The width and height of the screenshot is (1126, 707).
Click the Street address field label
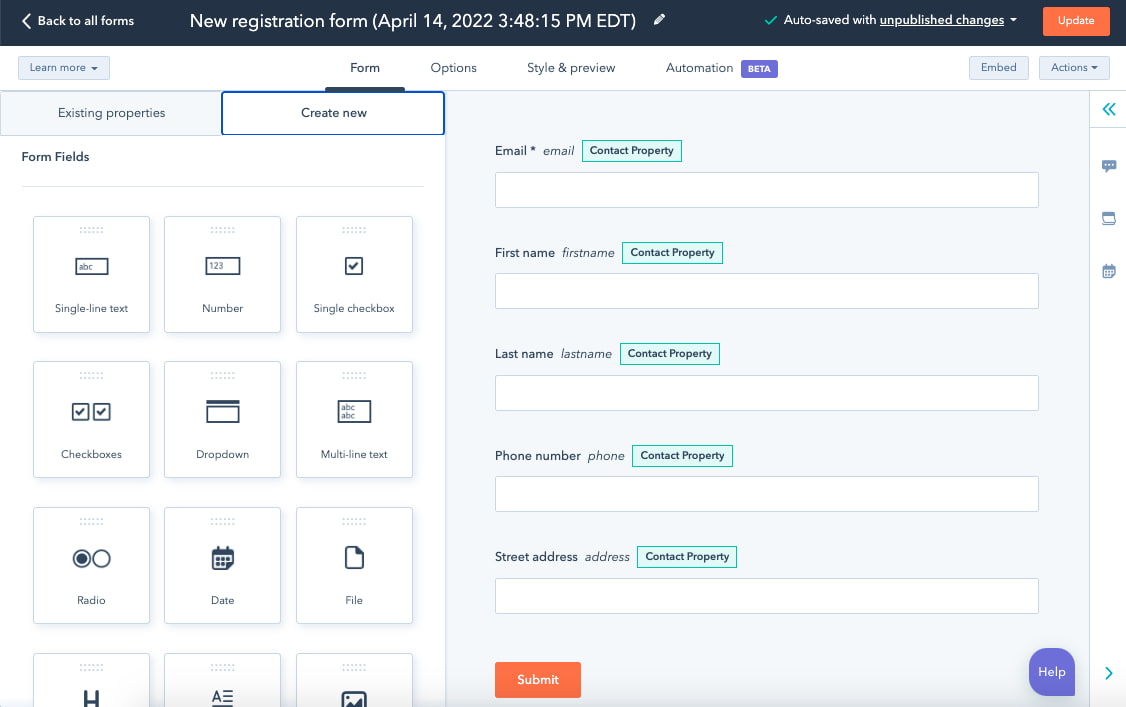click(x=536, y=557)
